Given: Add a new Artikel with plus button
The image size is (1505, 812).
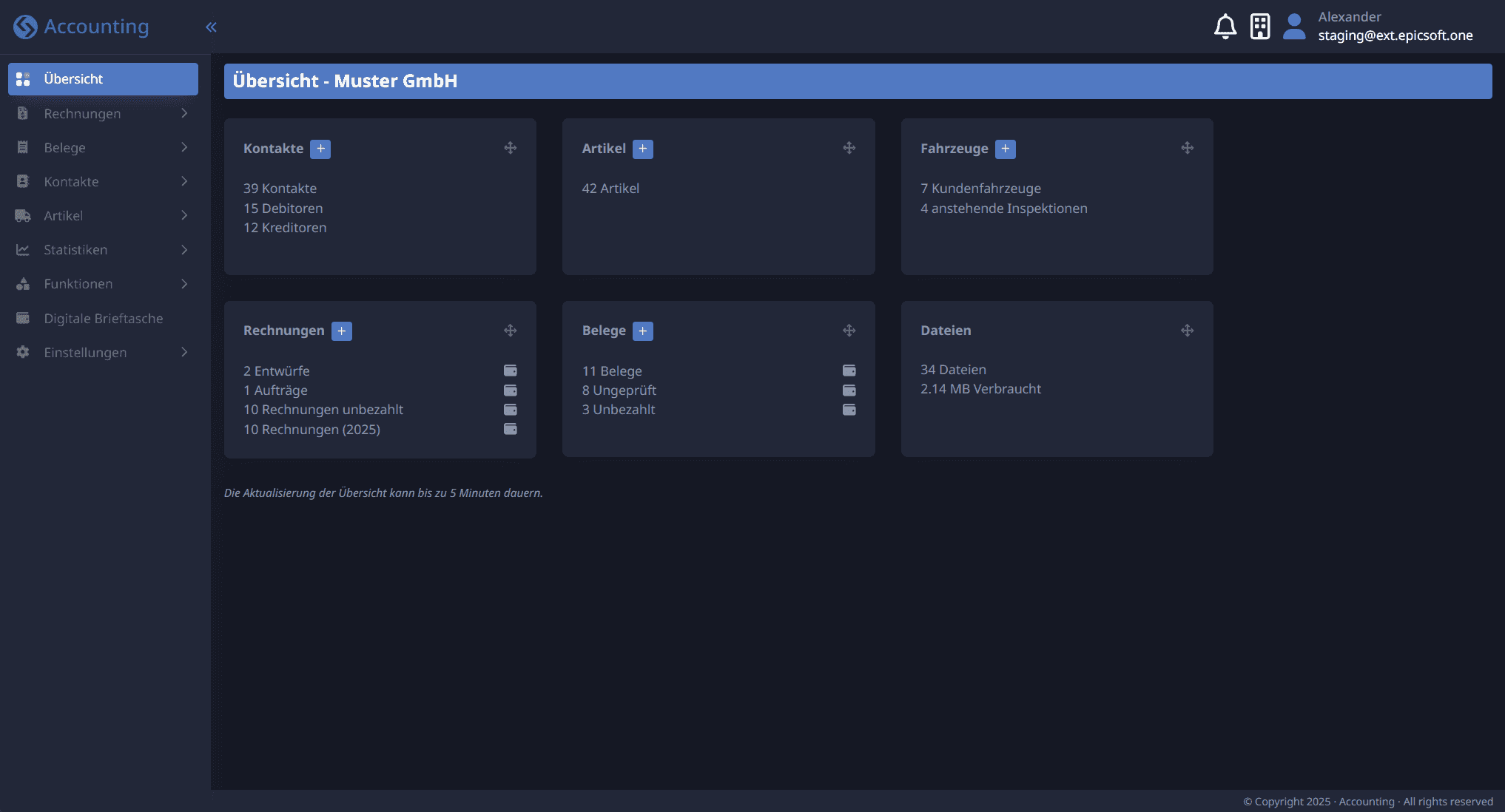Looking at the screenshot, I should [x=643, y=149].
